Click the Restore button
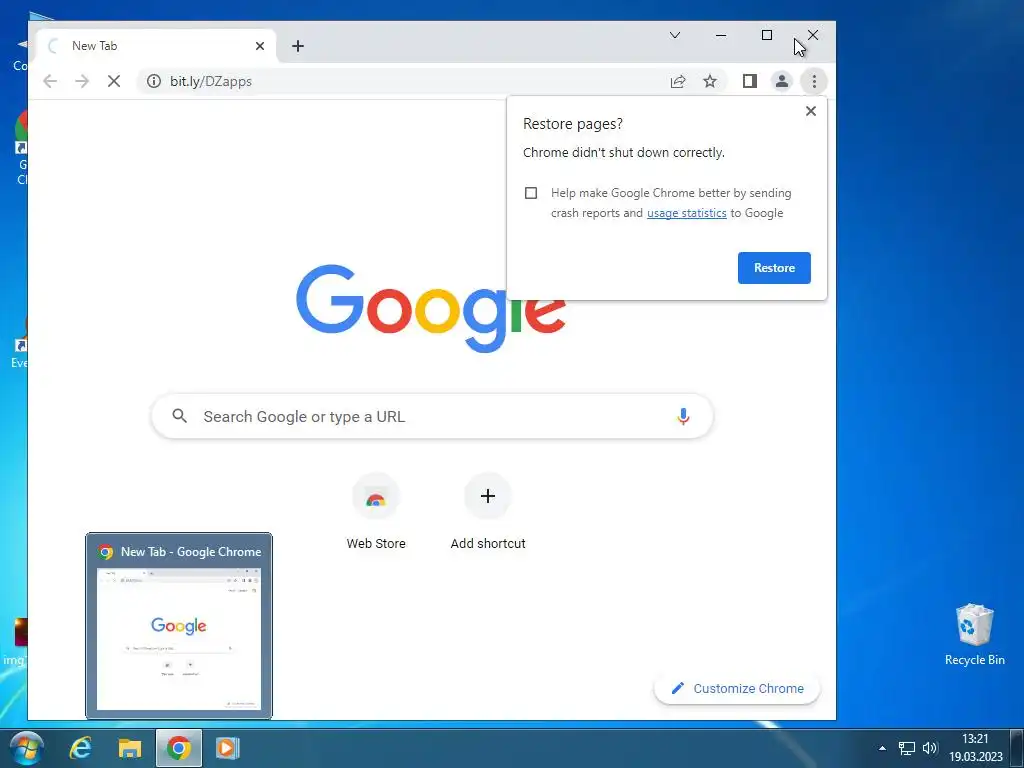 click(775, 268)
